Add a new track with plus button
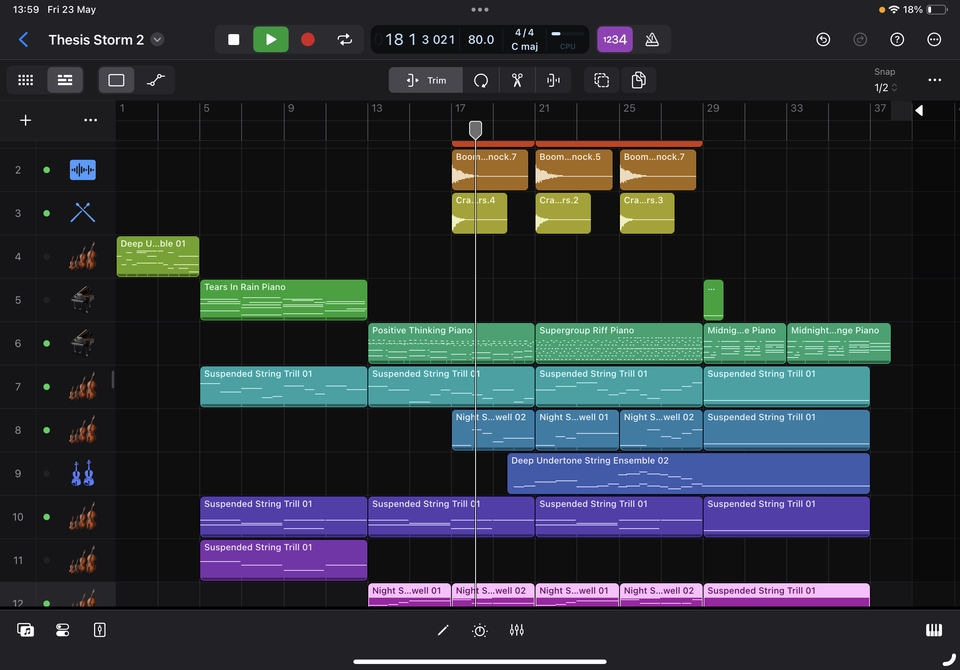 (26, 120)
